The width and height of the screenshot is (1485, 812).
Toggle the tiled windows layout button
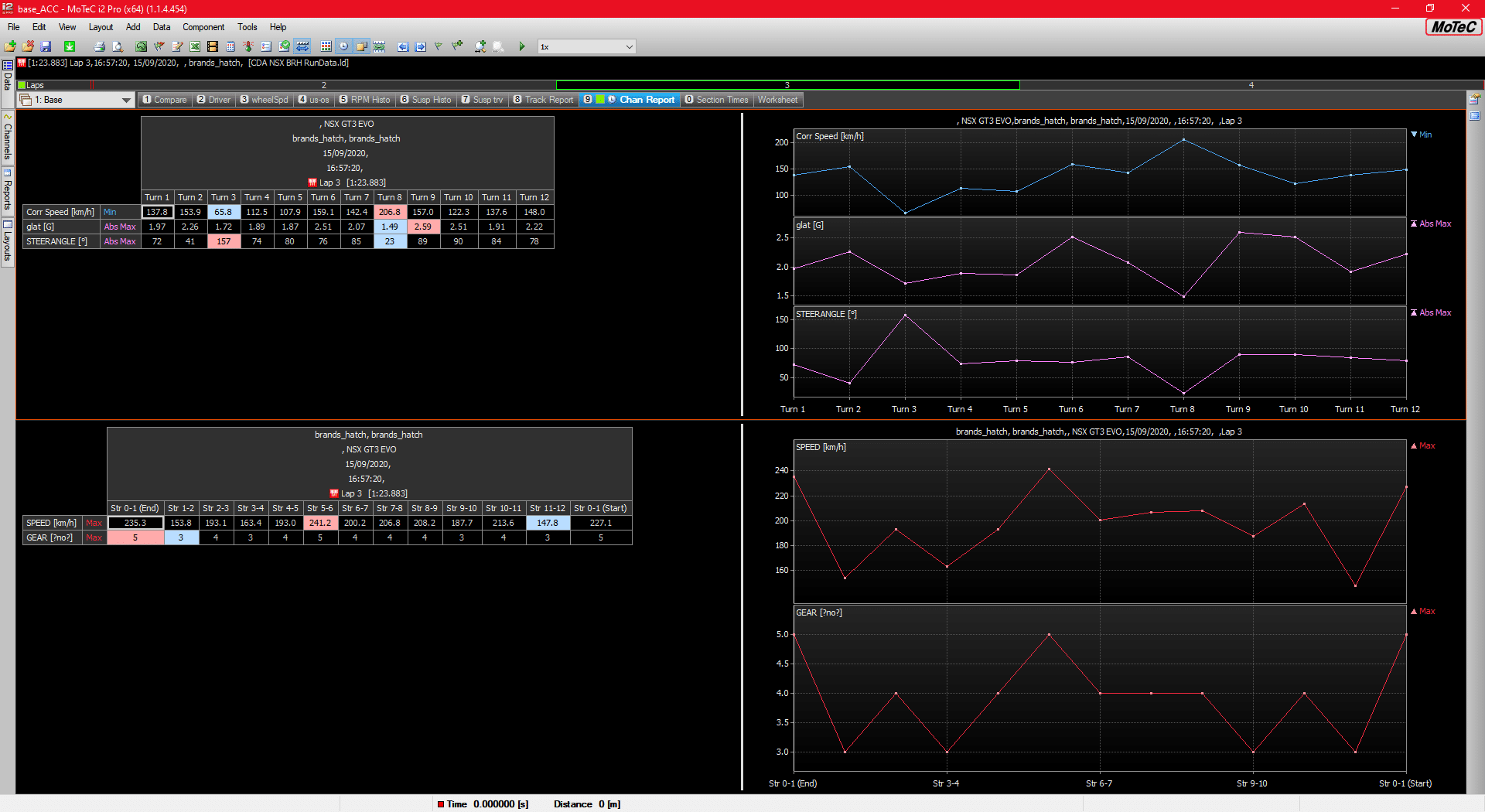[325, 46]
